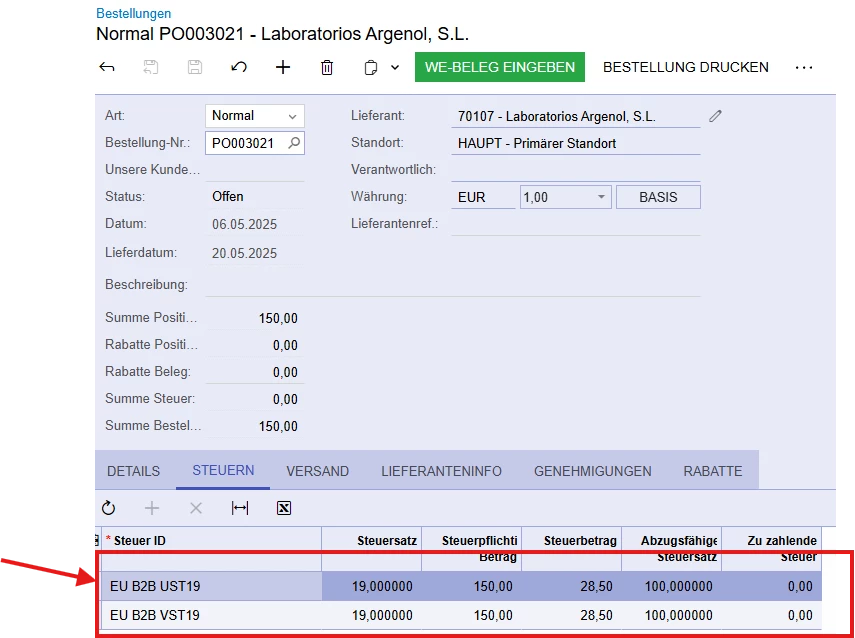Click the date value 06.05.2025
The image size is (855, 638).
pyautogui.click(x=244, y=224)
